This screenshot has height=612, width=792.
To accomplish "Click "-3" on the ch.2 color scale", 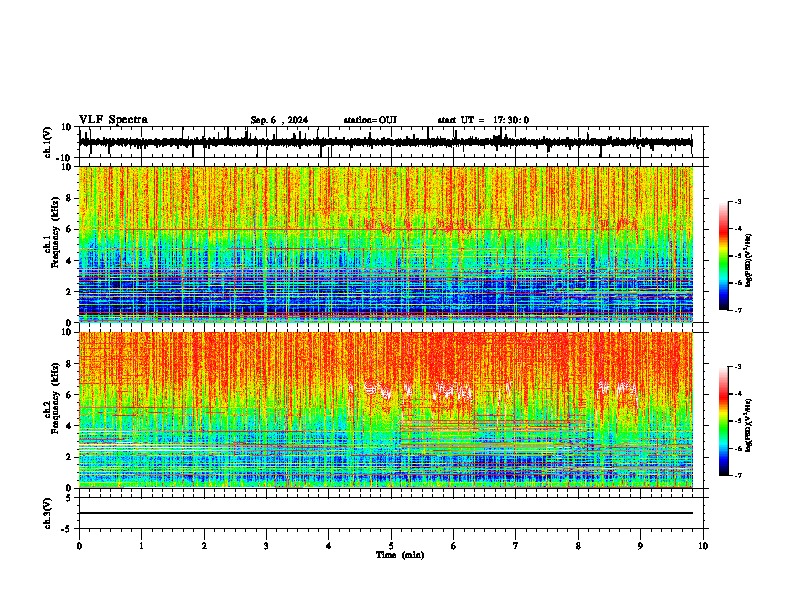I will pyautogui.click(x=737, y=367).
